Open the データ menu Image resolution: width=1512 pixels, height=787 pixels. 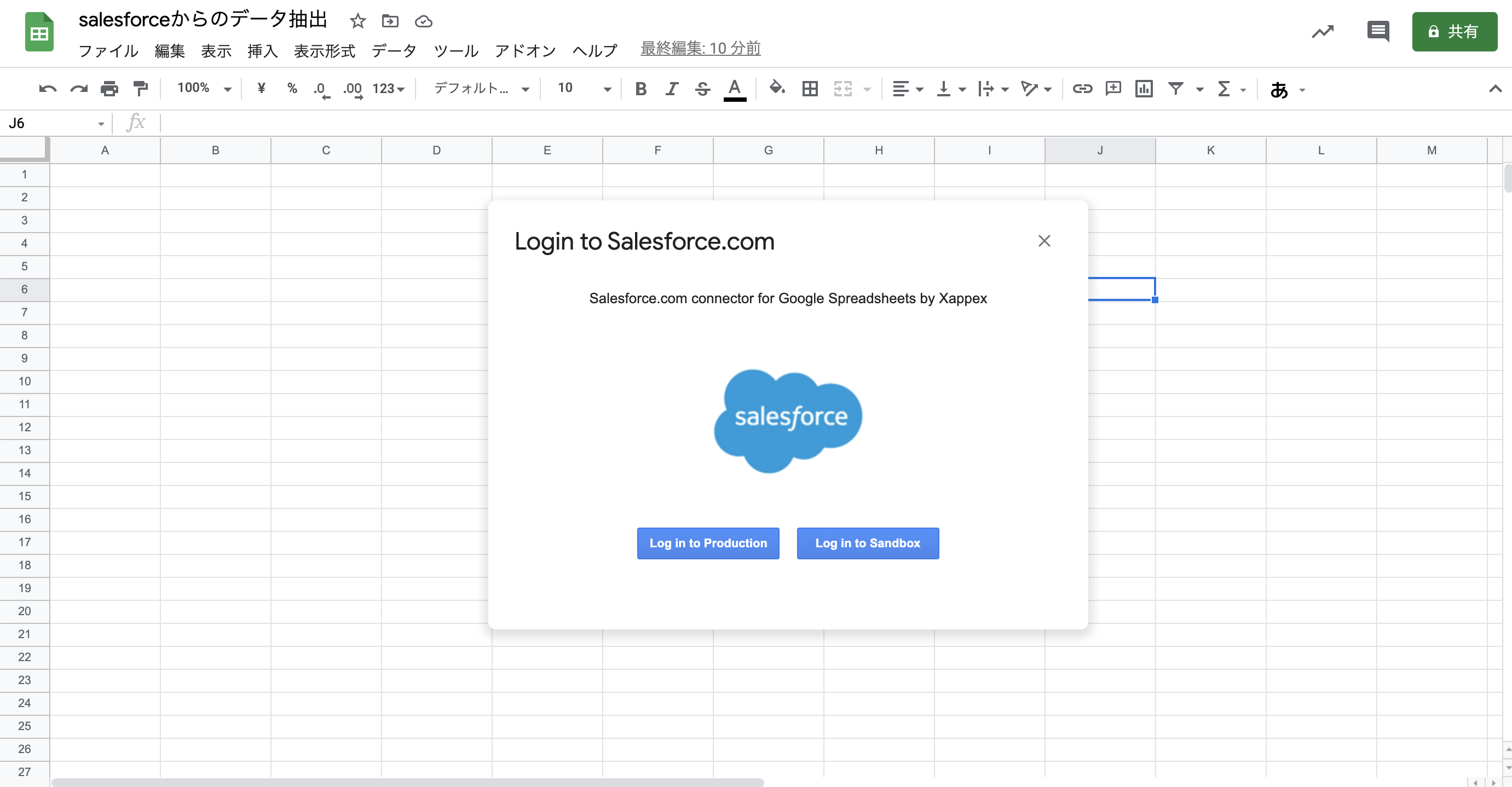click(x=394, y=51)
